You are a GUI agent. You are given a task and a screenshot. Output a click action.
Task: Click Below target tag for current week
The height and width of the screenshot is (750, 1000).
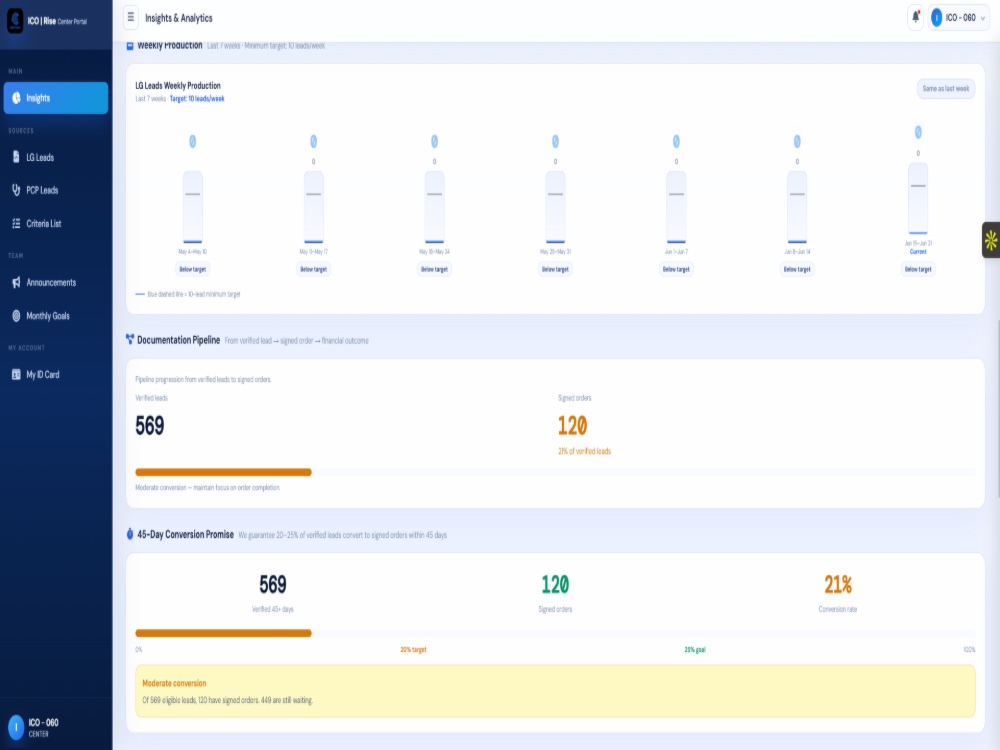tap(918, 269)
